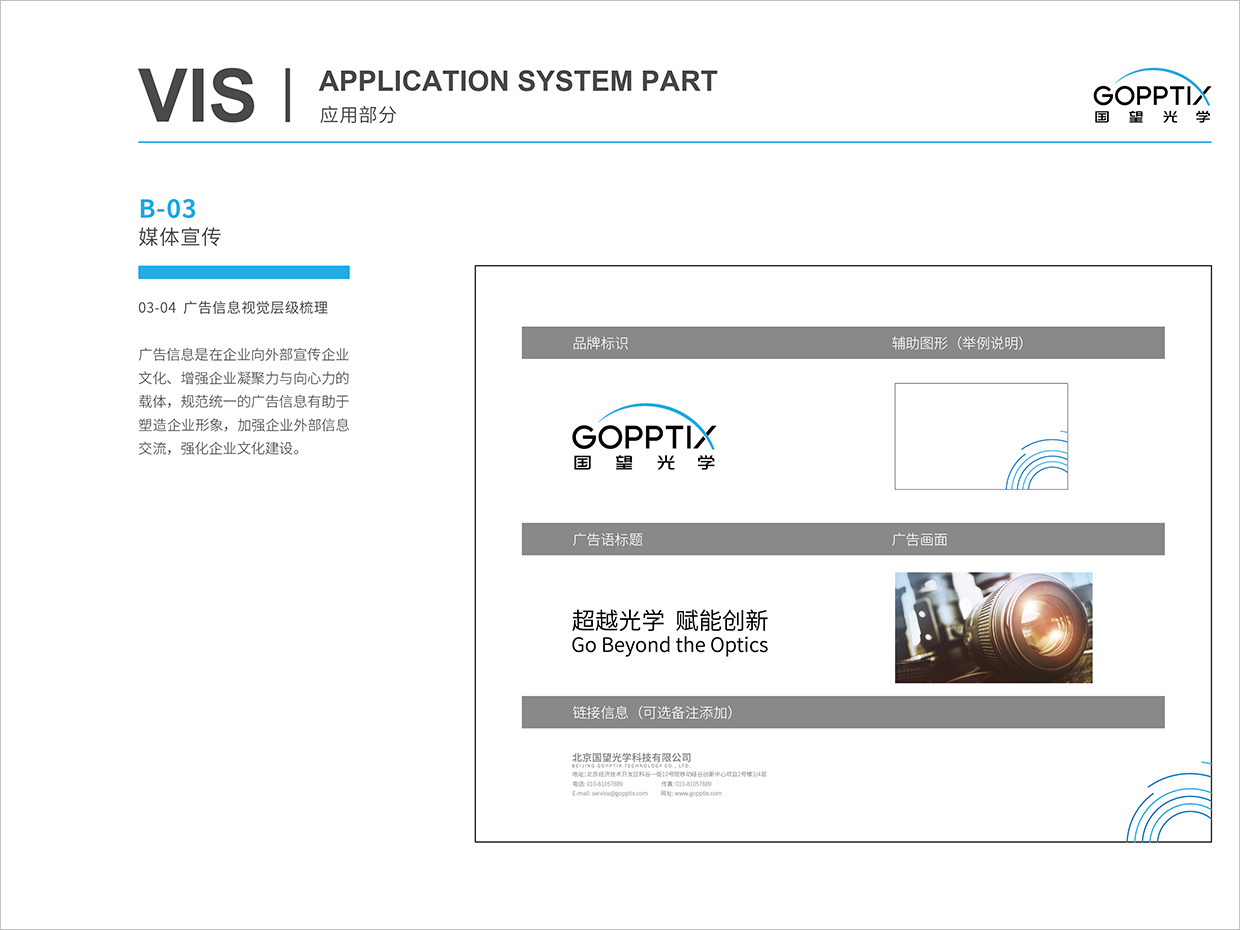Click the large GOPPTIX 国望光学 brand logo
Screen dimensions: 1240x930
coord(644,437)
